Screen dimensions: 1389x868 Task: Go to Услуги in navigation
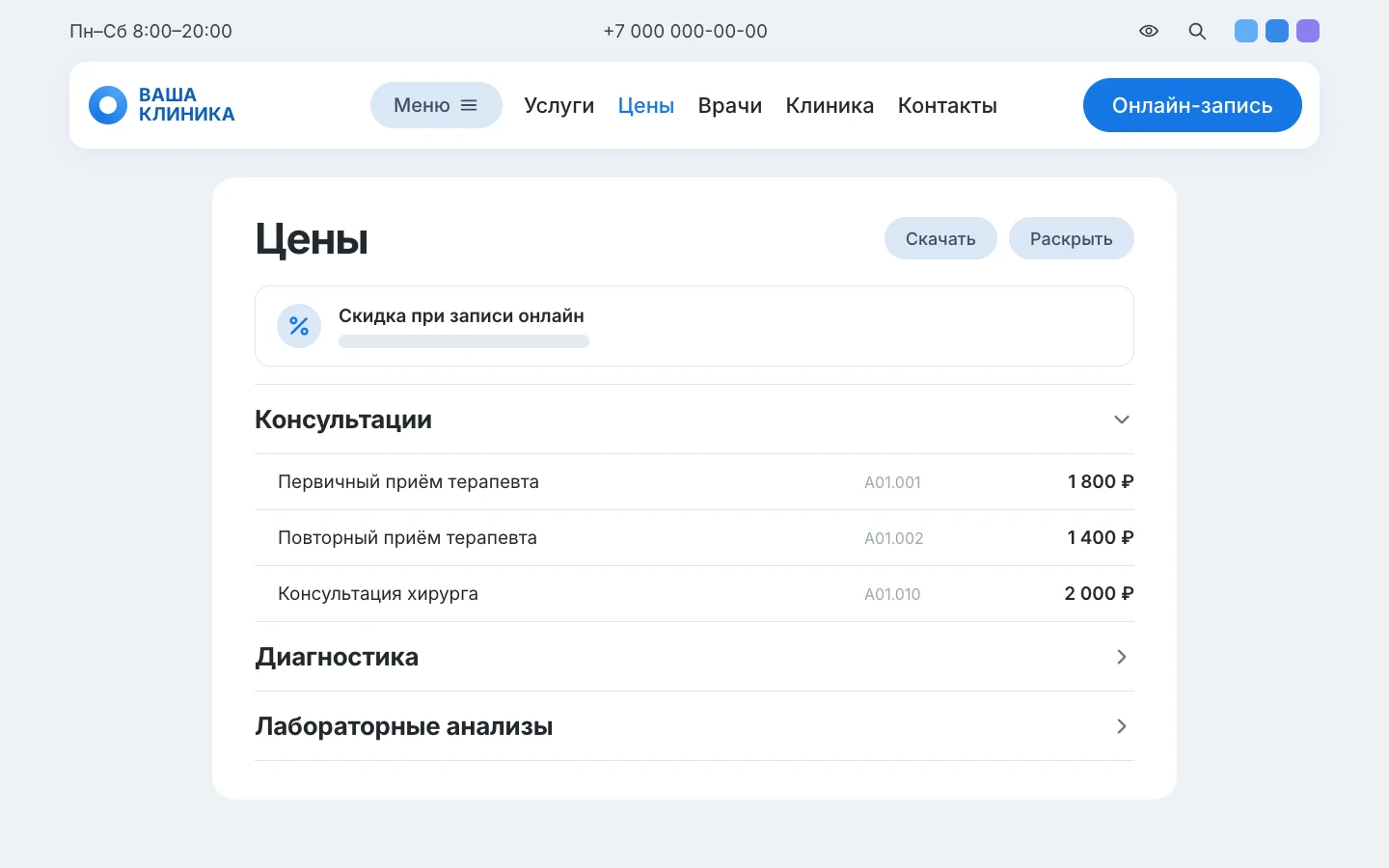(x=559, y=105)
